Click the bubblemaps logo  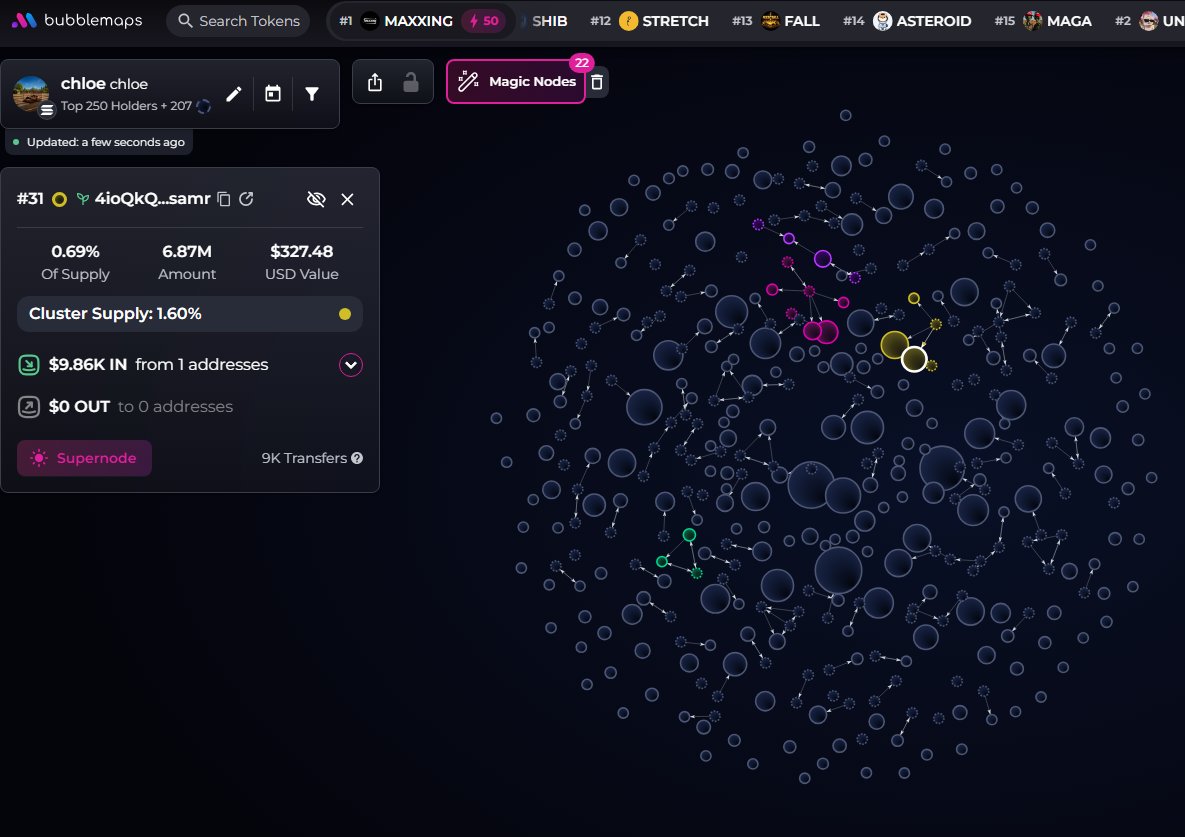[x=77, y=20]
